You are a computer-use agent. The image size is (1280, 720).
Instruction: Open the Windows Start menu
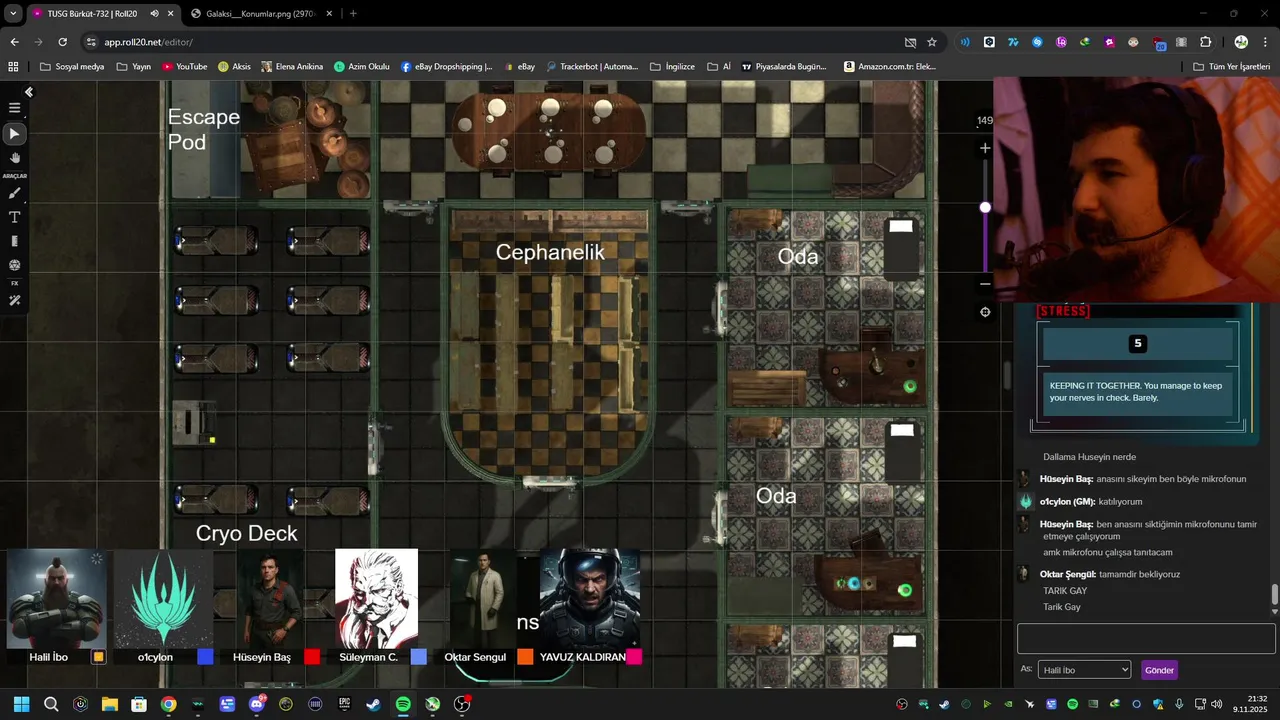(22, 704)
